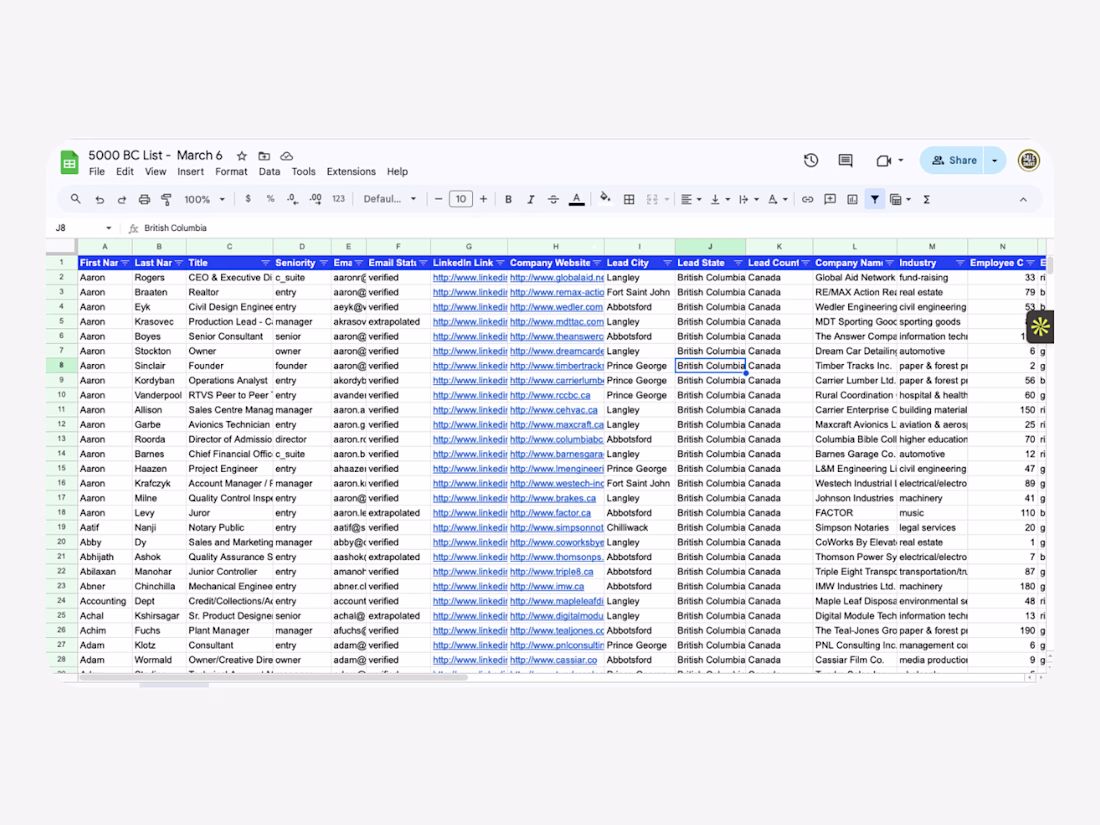Image resolution: width=1100 pixels, height=825 pixels.
Task: Toggle the filter button in toolbar
Action: (874, 199)
